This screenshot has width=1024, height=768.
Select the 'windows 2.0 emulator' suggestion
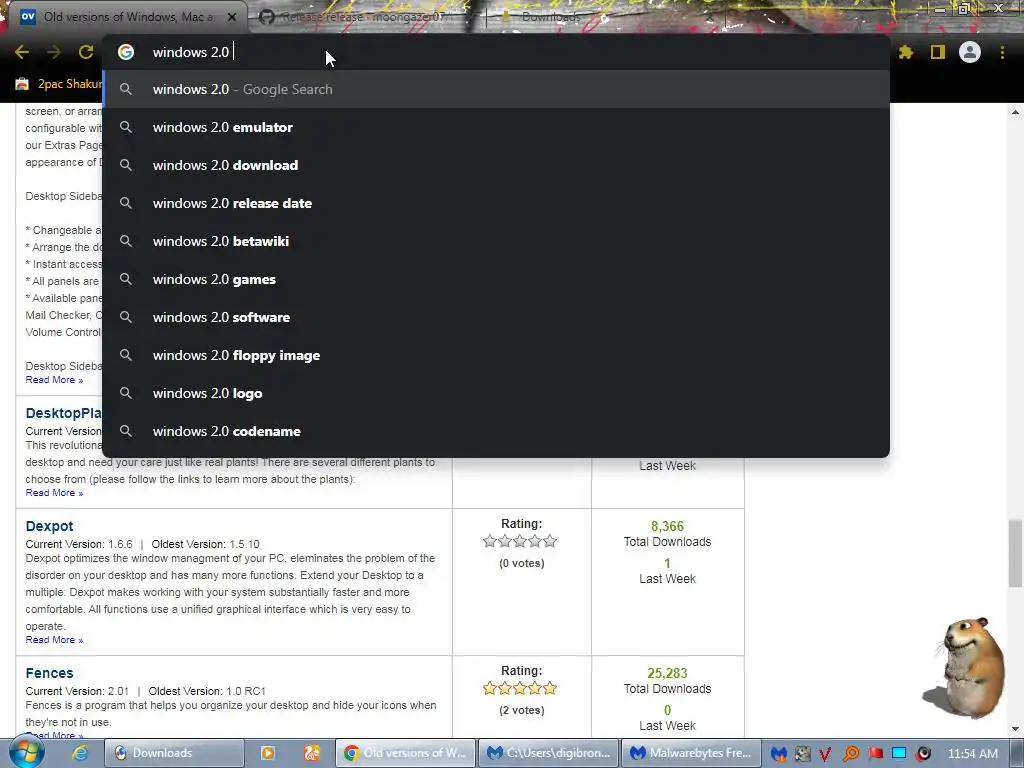[496, 127]
